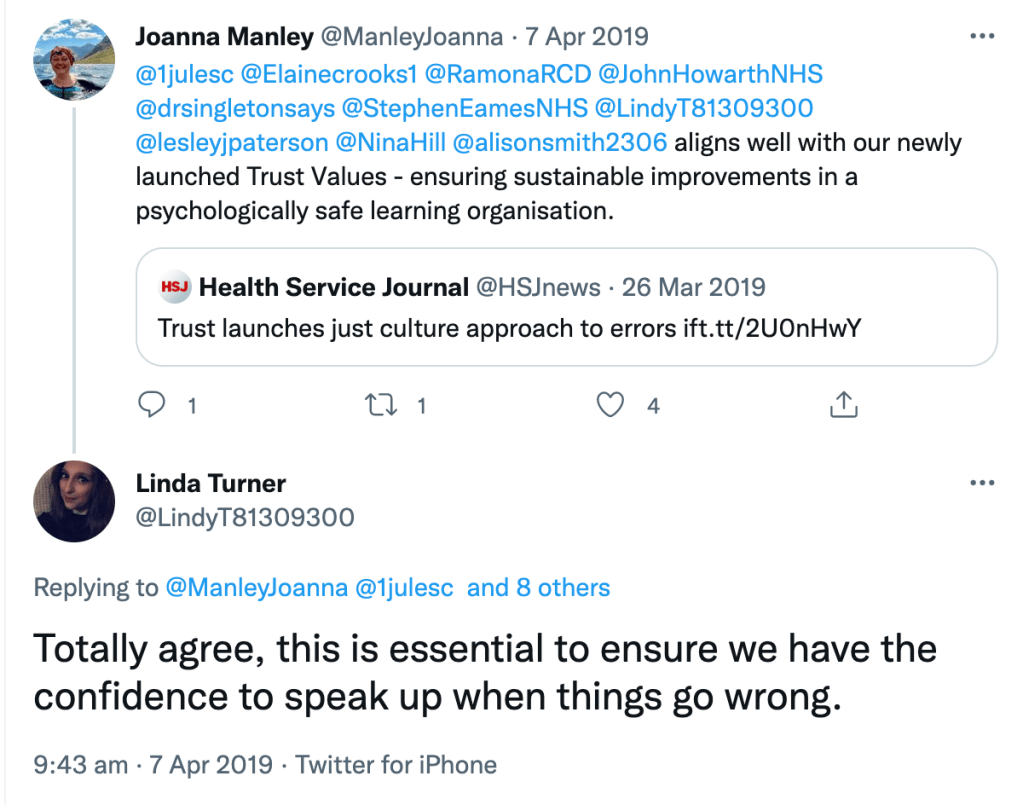Click the HSJ logo icon

coord(175,288)
